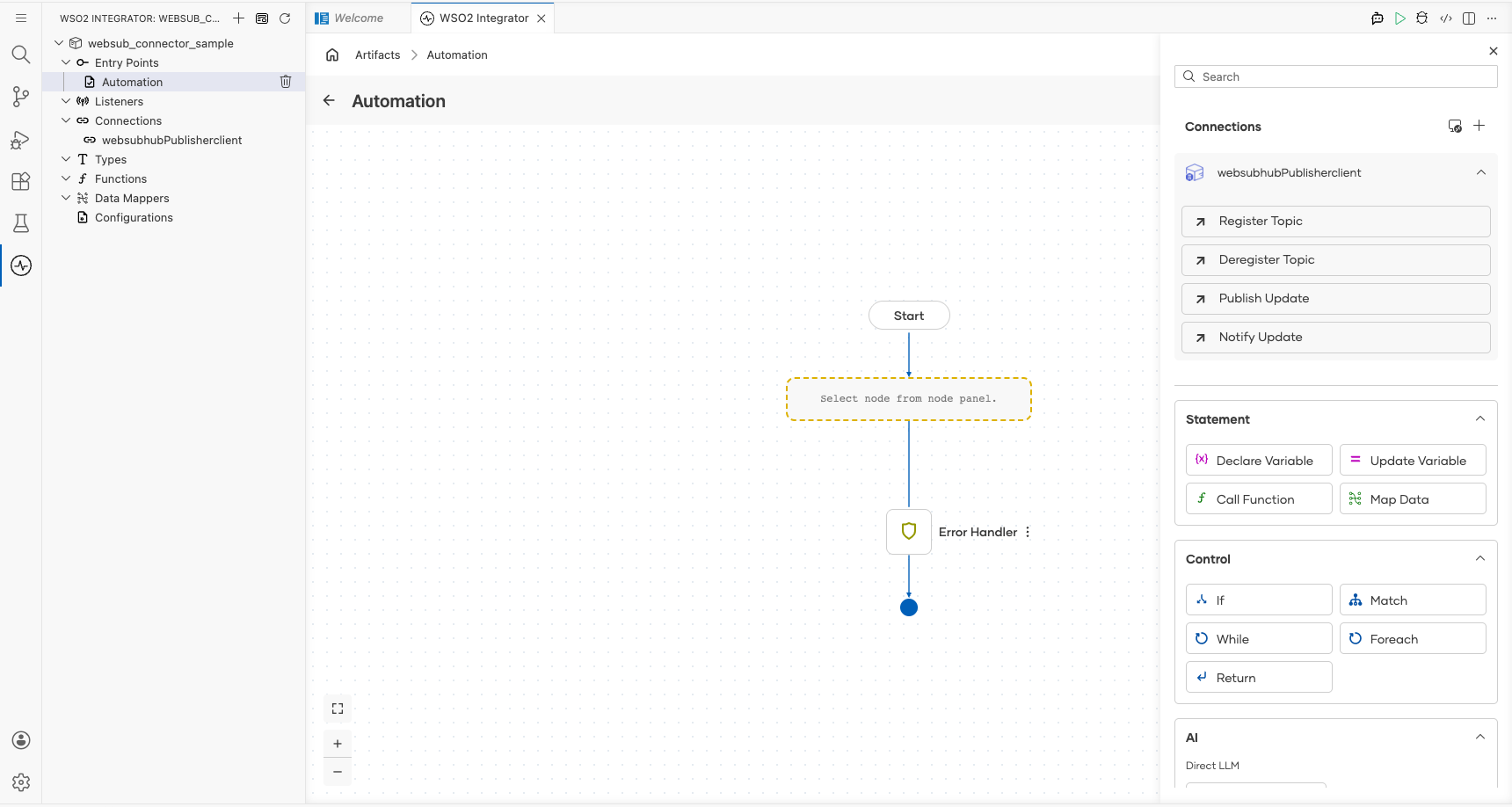Collapse the Connections tree node in the sidebar
Image resolution: width=1512 pixels, height=807 pixels.
pyautogui.click(x=66, y=120)
